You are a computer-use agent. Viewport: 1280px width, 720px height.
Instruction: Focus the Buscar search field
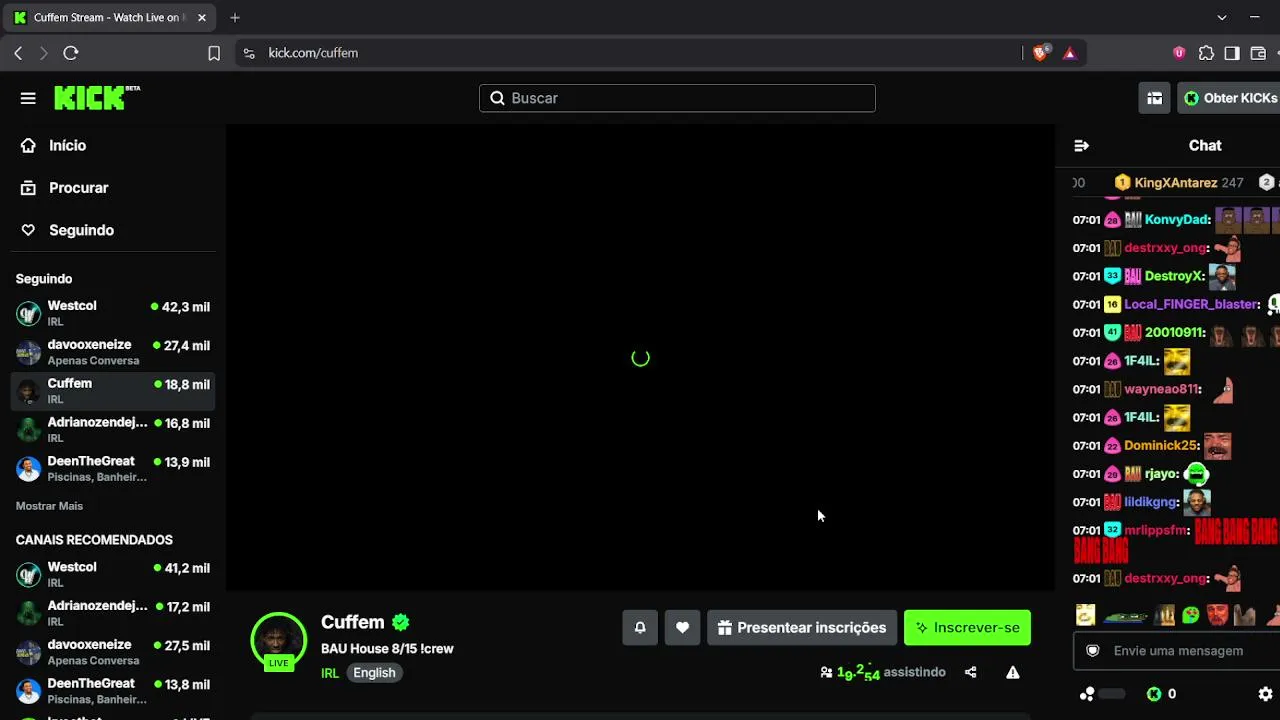click(677, 98)
